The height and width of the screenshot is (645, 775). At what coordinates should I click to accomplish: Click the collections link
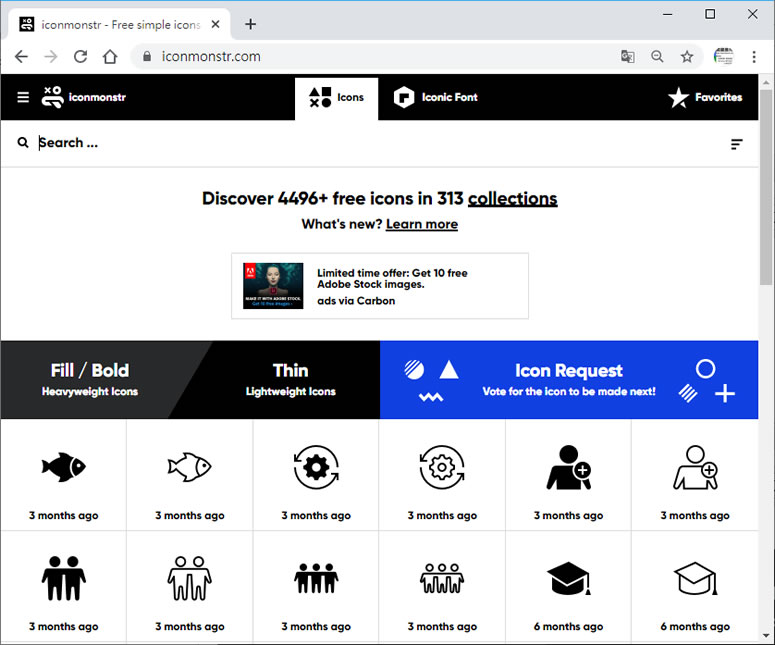(x=512, y=198)
